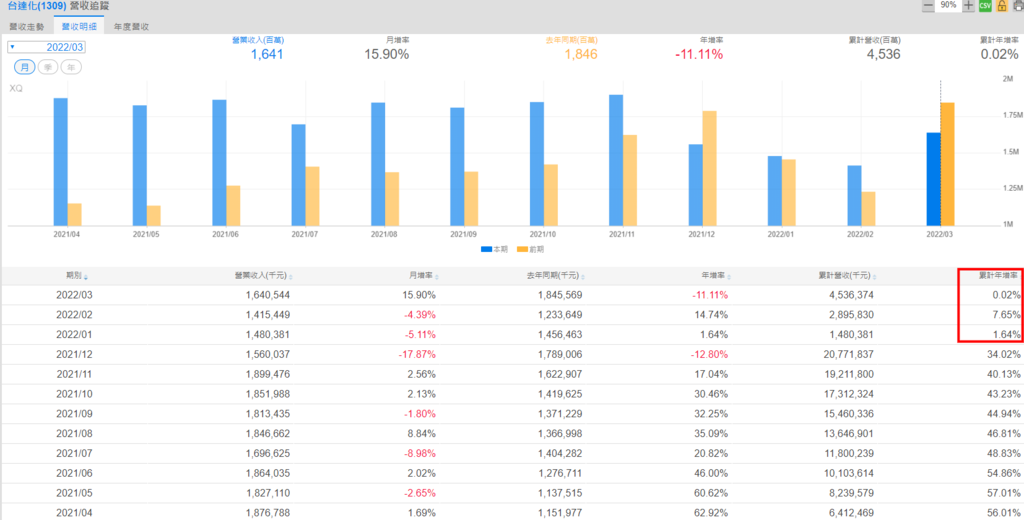
Task: Click the 62.92% yearly growth cell
Action: (713, 513)
